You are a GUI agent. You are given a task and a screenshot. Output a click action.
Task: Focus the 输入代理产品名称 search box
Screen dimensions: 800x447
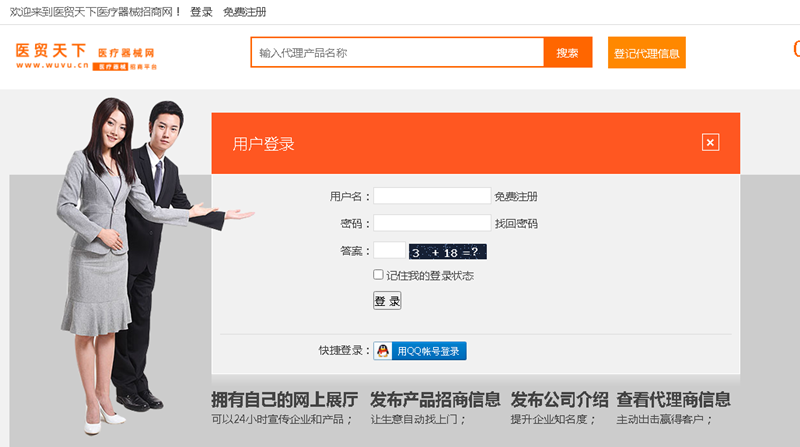coord(397,53)
